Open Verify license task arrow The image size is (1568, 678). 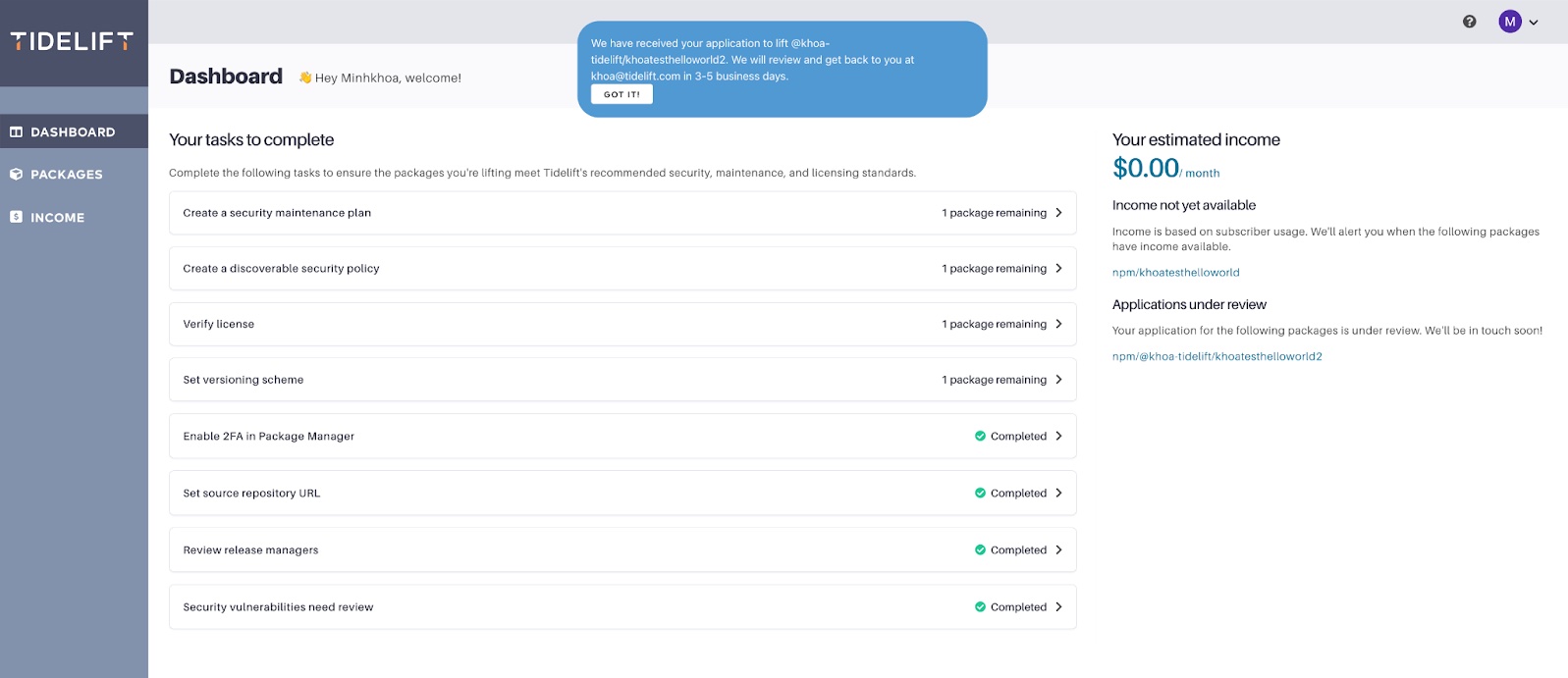pos(1058,324)
